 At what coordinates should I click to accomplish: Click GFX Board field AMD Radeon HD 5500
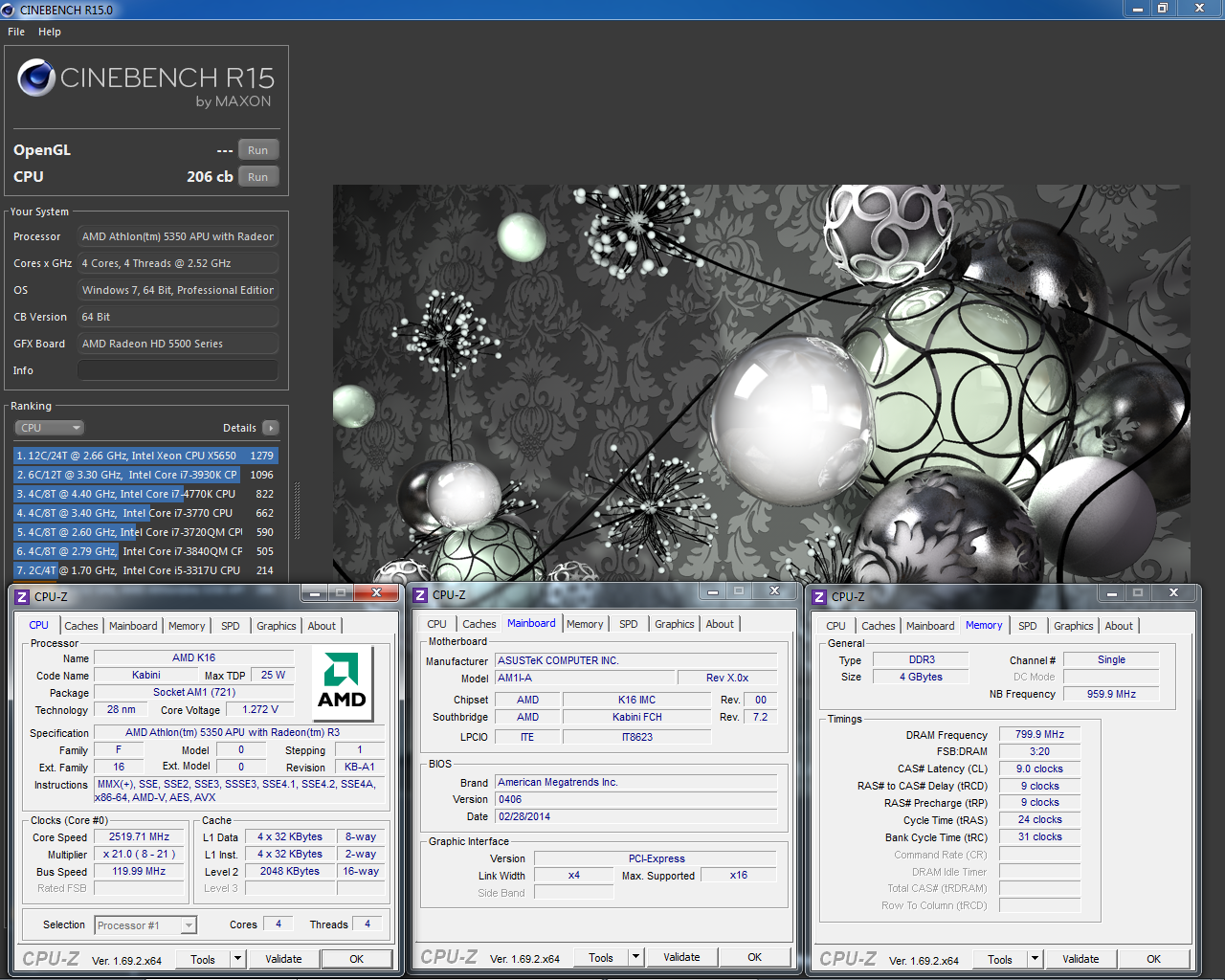click(178, 344)
